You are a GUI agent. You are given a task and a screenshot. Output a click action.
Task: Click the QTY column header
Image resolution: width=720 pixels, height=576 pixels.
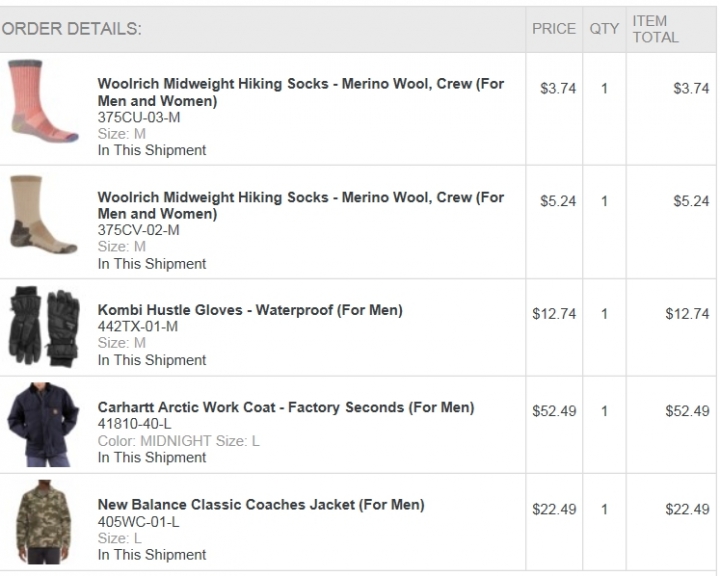(604, 29)
